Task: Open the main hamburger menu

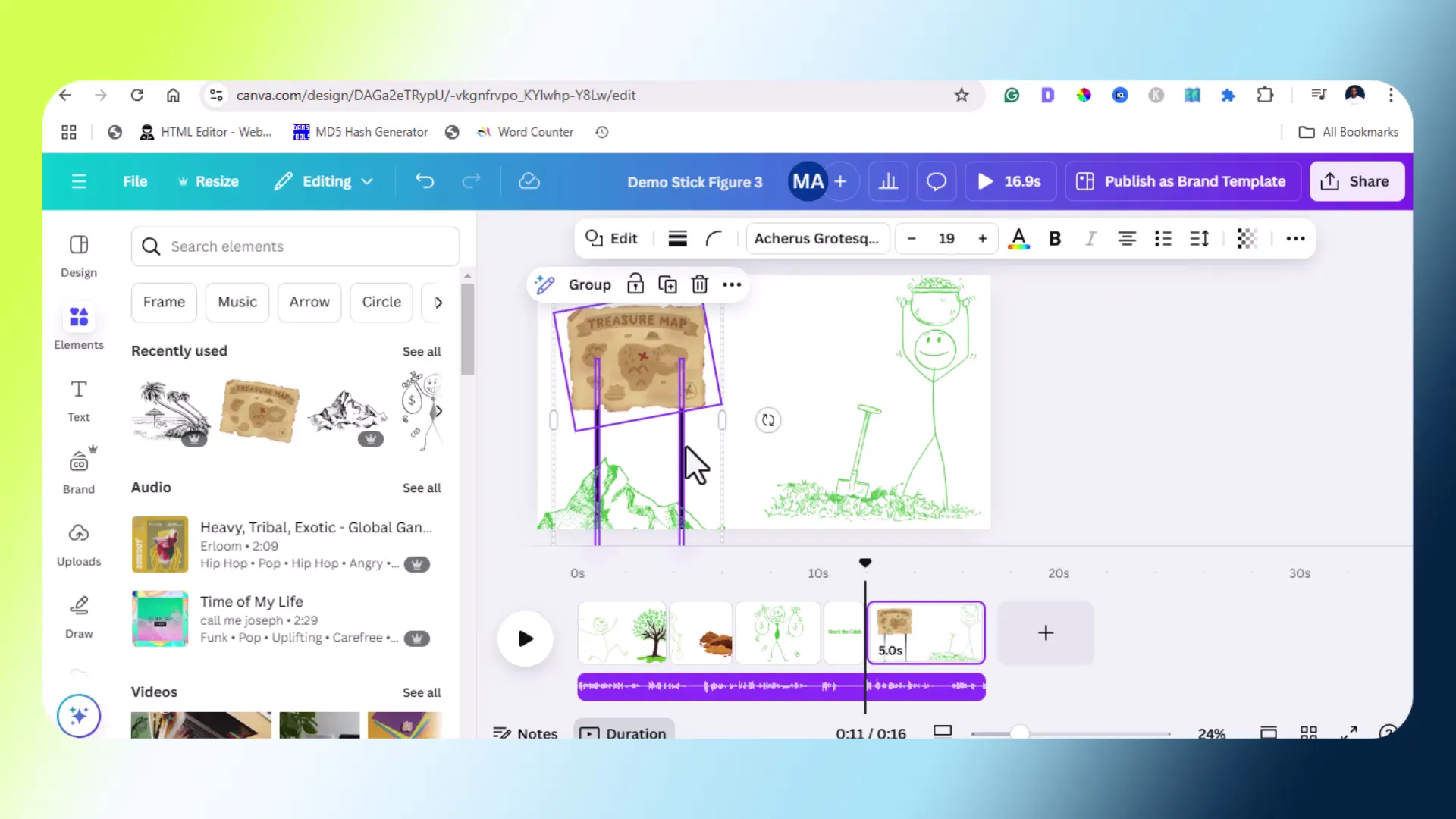Action: (x=79, y=181)
